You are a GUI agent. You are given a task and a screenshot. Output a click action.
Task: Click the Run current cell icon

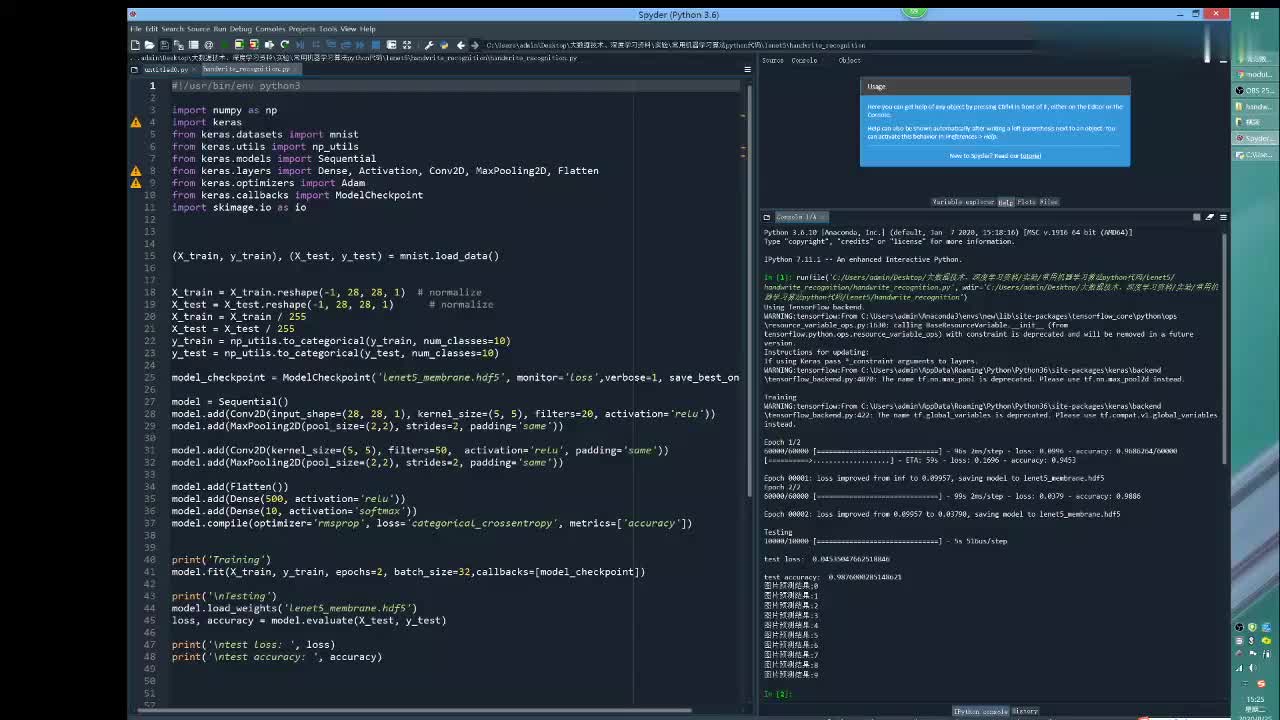pyautogui.click(x=239, y=45)
